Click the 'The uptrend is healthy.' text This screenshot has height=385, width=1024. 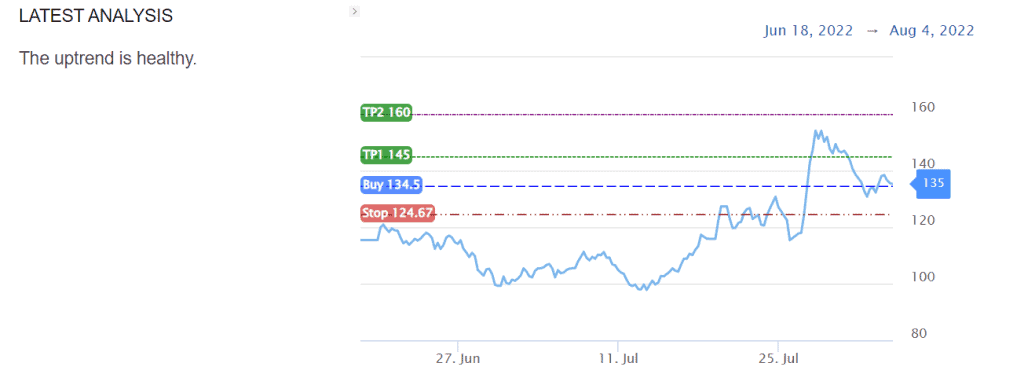click(x=108, y=59)
